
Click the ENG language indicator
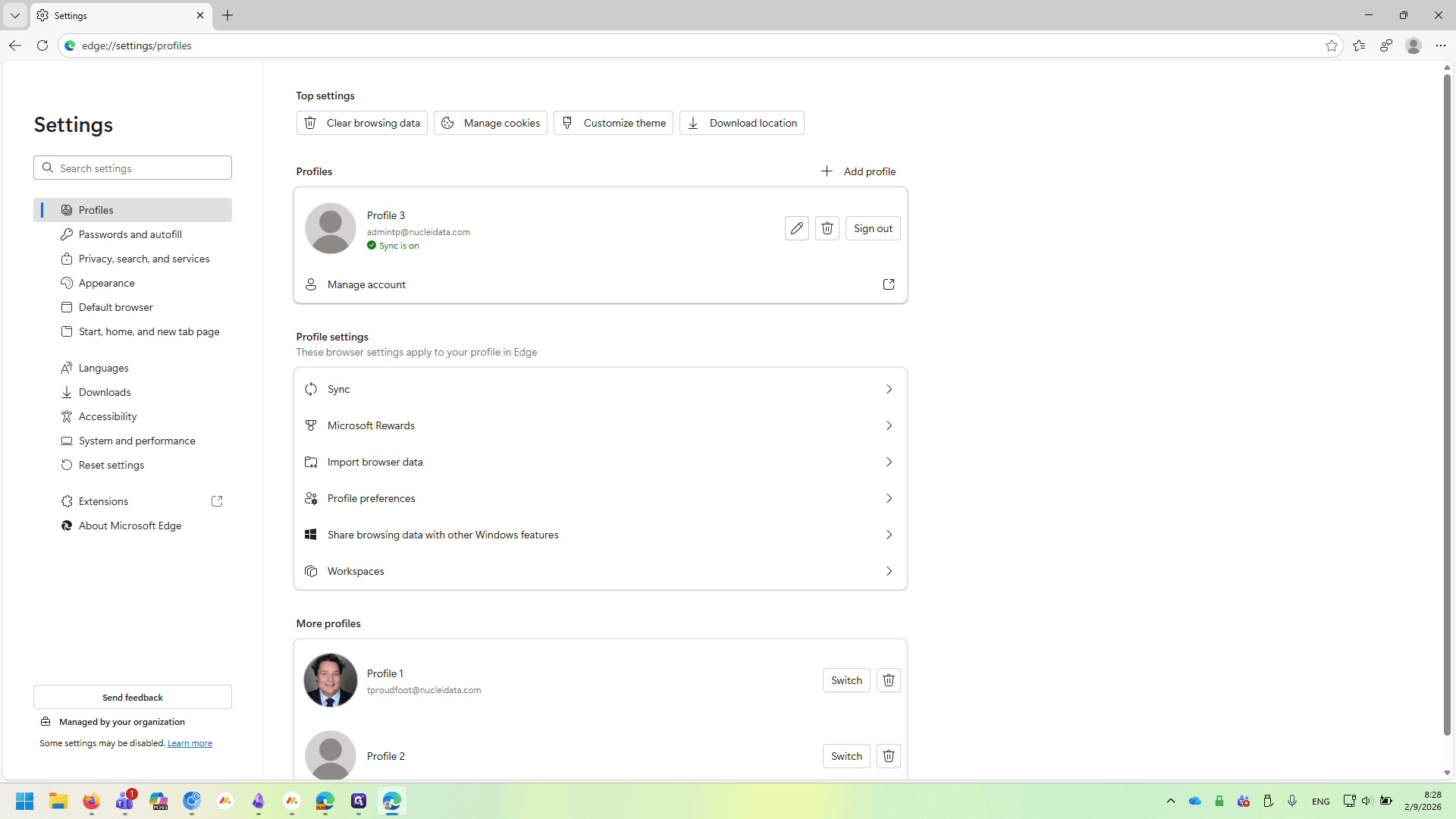pyautogui.click(x=1321, y=802)
